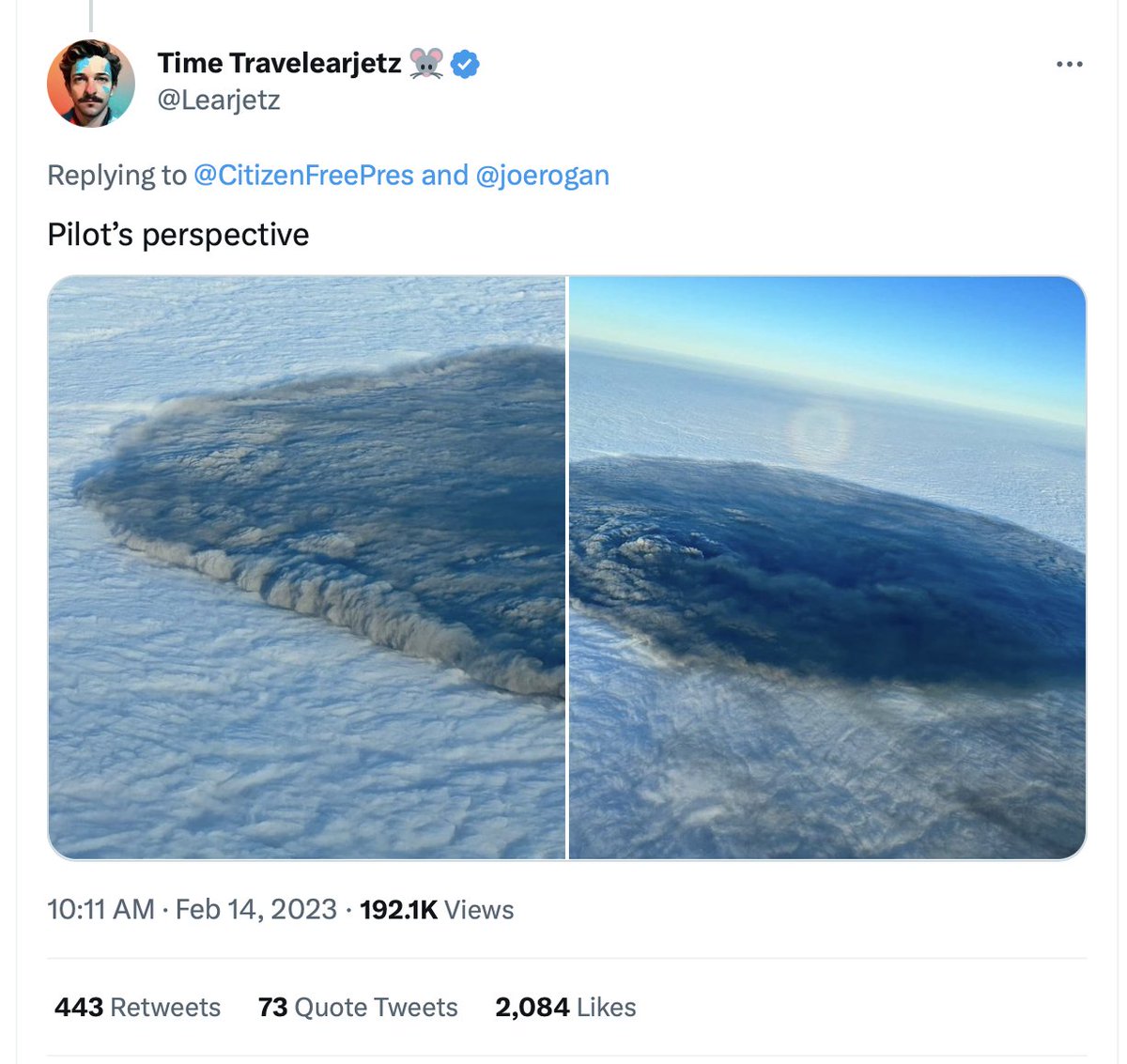Open the three-dot more options menu
This screenshot has height=1064, width=1127.
point(1069,65)
